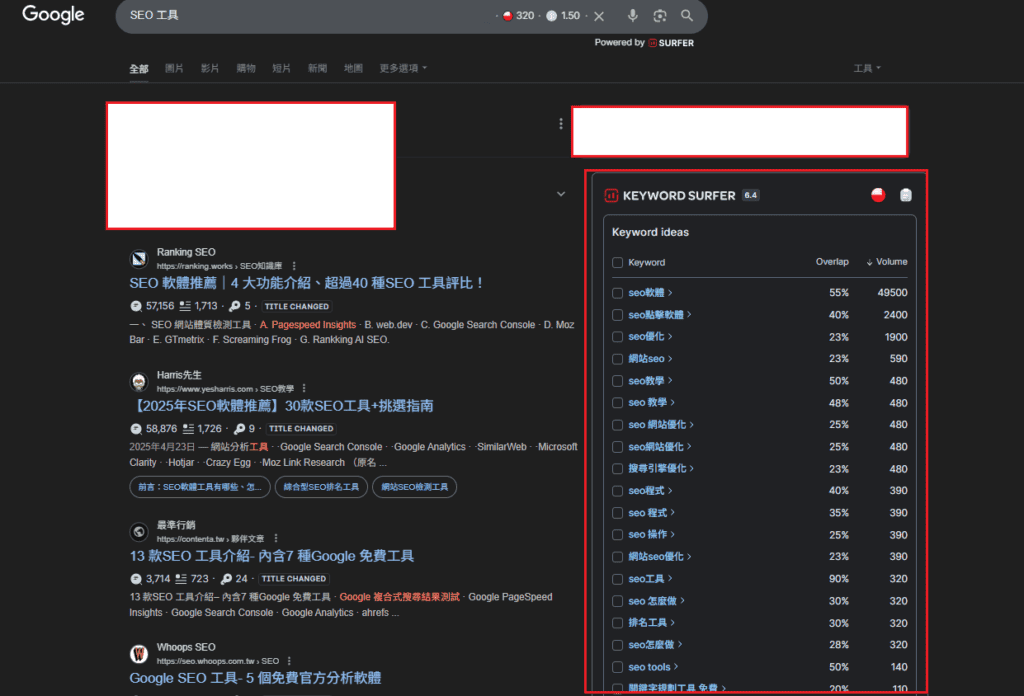Switch to the 購物 tab
Screen dimensions: 1024x696
pyautogui.click(x=246, y=68)
